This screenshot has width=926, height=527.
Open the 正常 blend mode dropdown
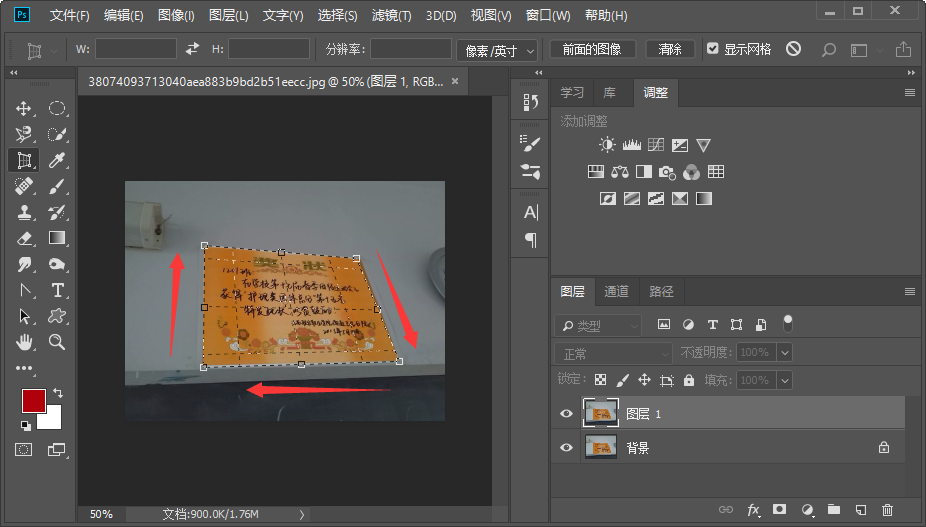[x=613, y=353]
